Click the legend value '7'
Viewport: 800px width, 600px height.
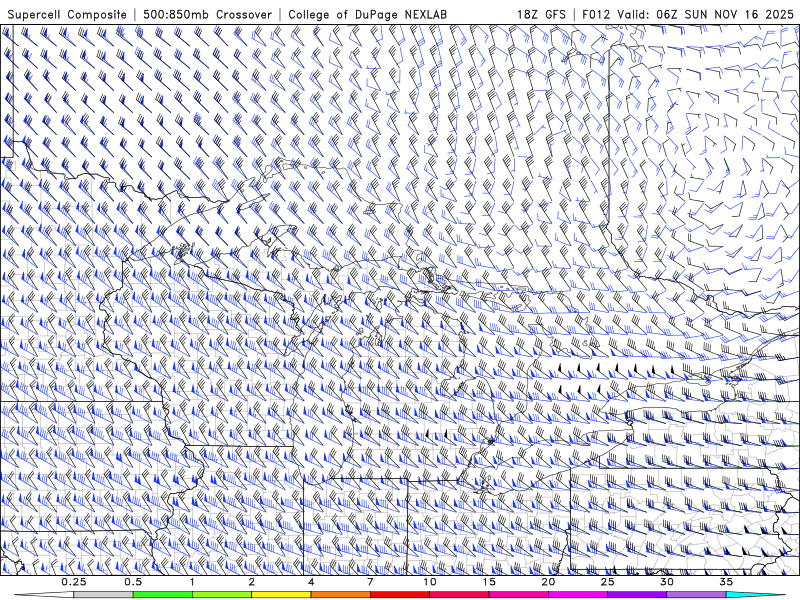(x=370, y=582)
